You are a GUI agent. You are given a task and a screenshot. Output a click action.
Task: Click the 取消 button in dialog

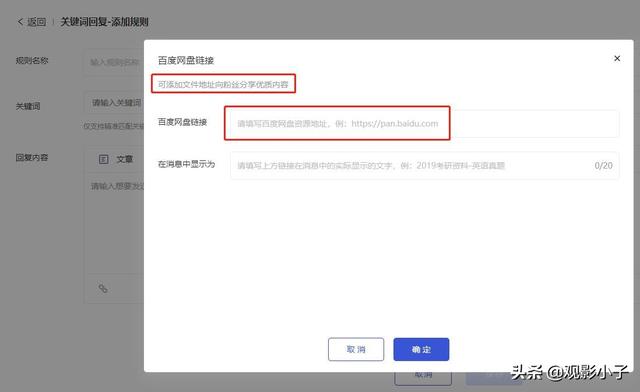(x=356, y=350)
